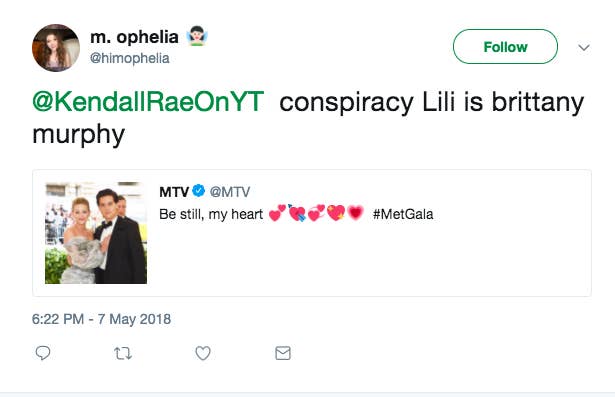615x397 pixels.
Task: Retweet this tweet using the arrows icon
Action: coord(123,353)
